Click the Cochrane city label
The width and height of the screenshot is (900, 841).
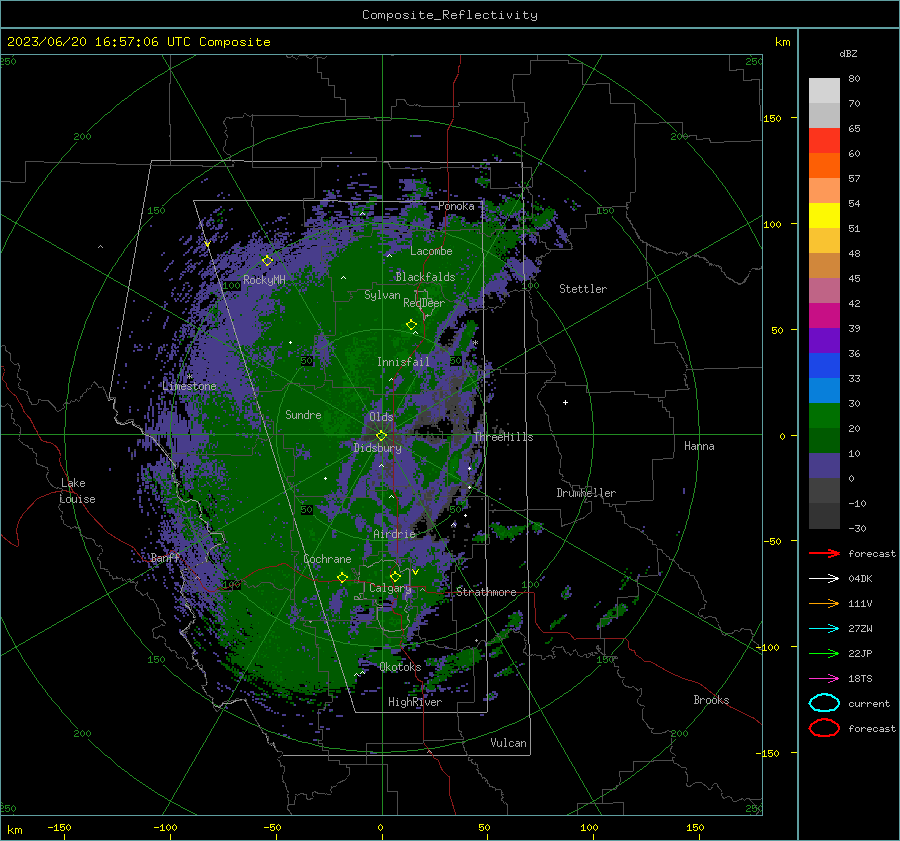tap(327, 559)
